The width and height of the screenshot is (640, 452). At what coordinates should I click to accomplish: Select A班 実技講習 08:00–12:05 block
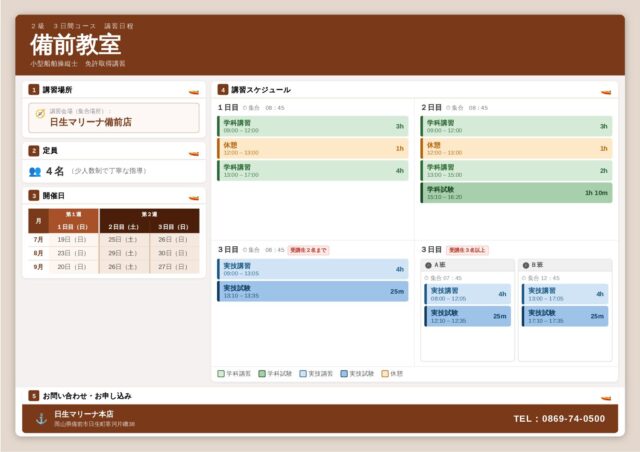468,294
